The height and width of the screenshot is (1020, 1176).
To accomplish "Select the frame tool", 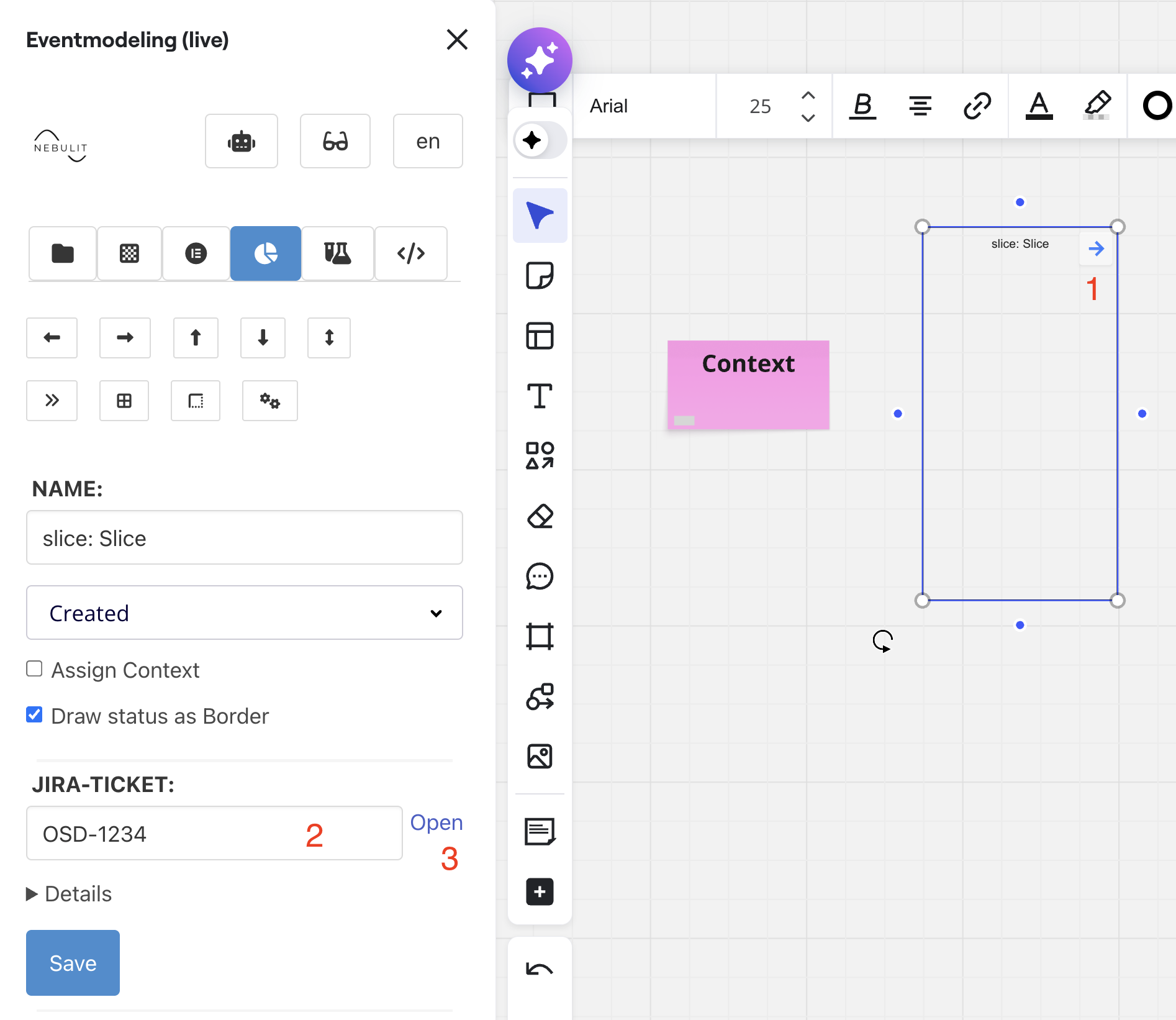I will [x=540, y=637].
